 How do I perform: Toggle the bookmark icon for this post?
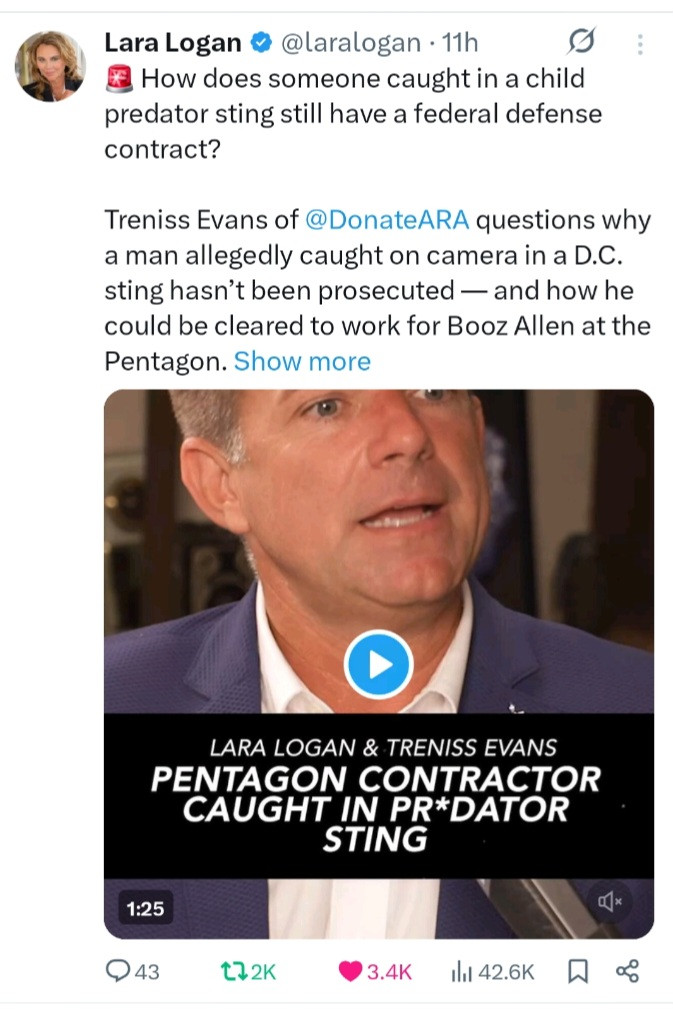pyautogui.click(x=577, y=970)
